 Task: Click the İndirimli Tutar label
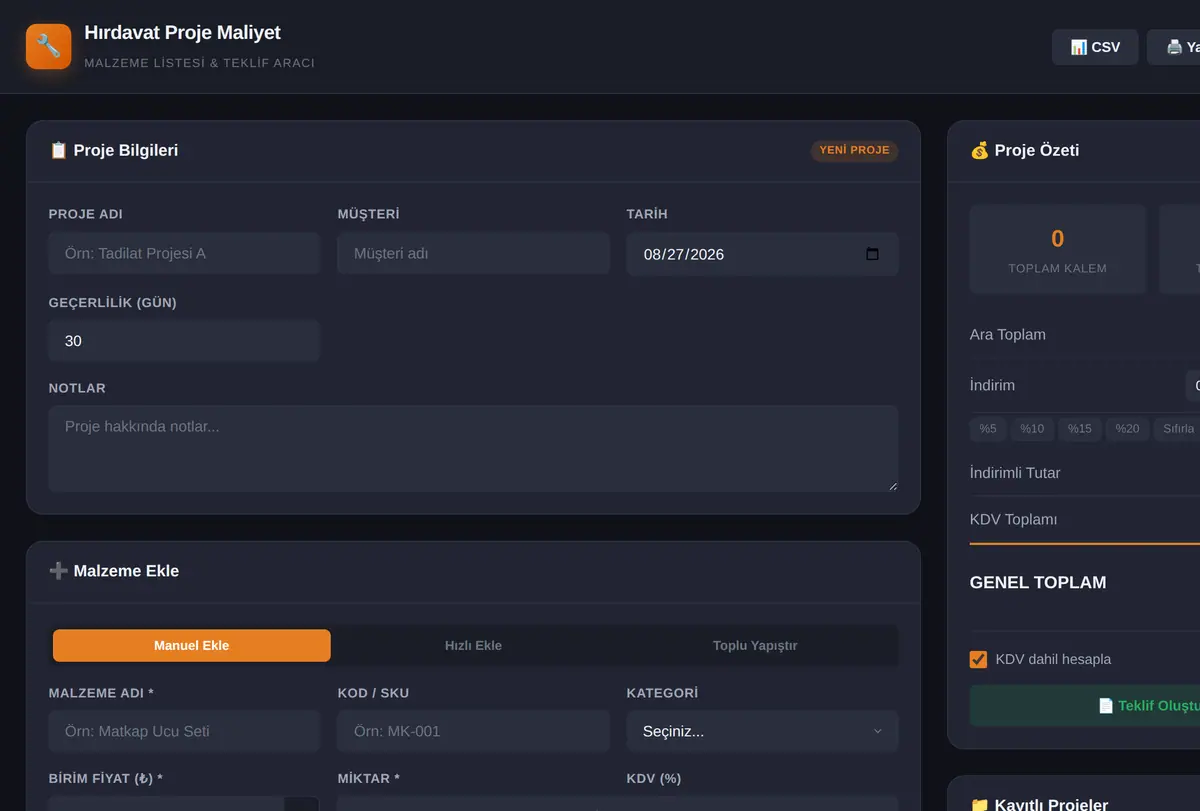[1015, 472]
